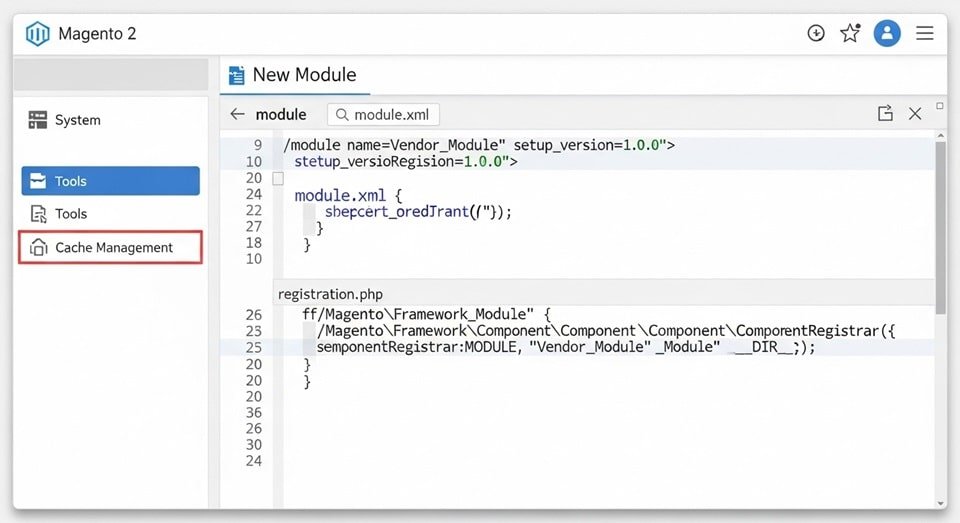Click the magnifier icon in search box
This screenshot has height=523, width=960.
(342, 115)
